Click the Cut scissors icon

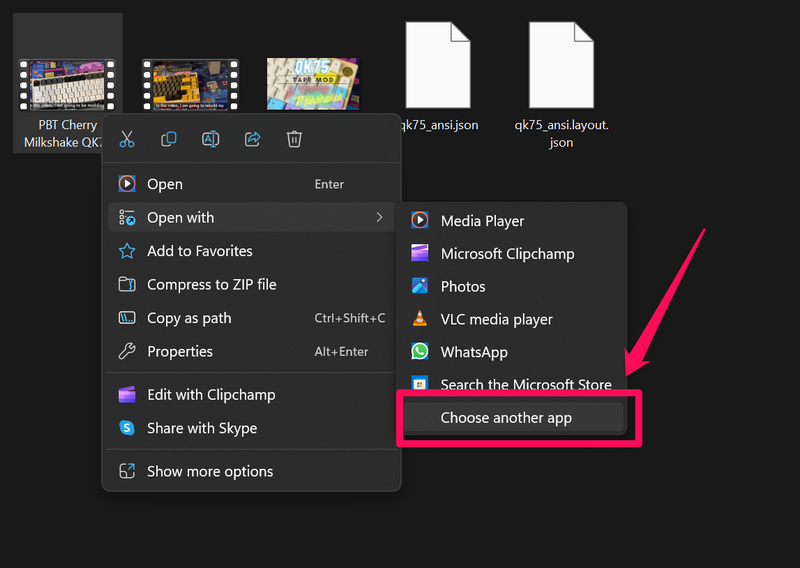click(127, 140)
